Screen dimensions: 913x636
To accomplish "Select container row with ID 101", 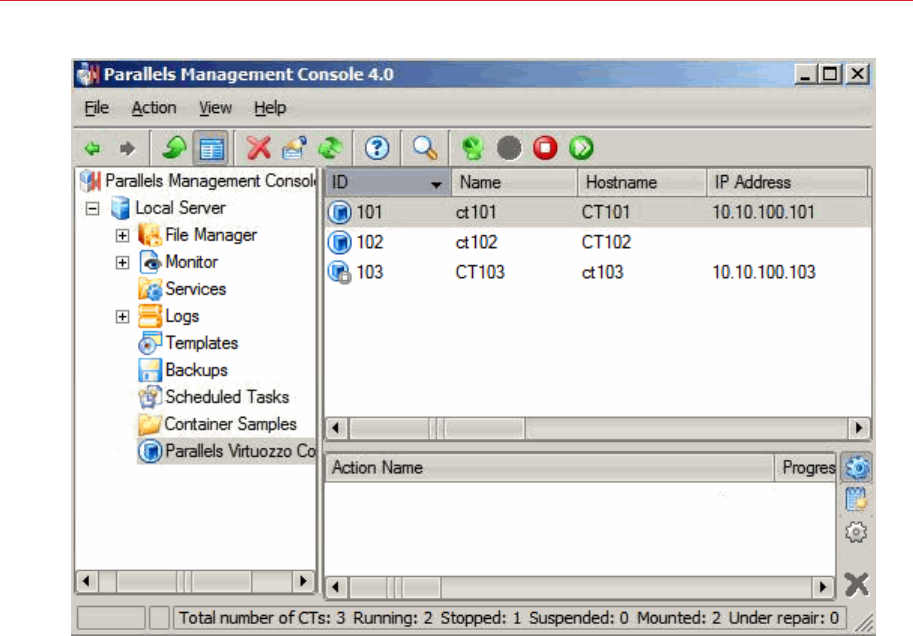I will pos(598,212).
